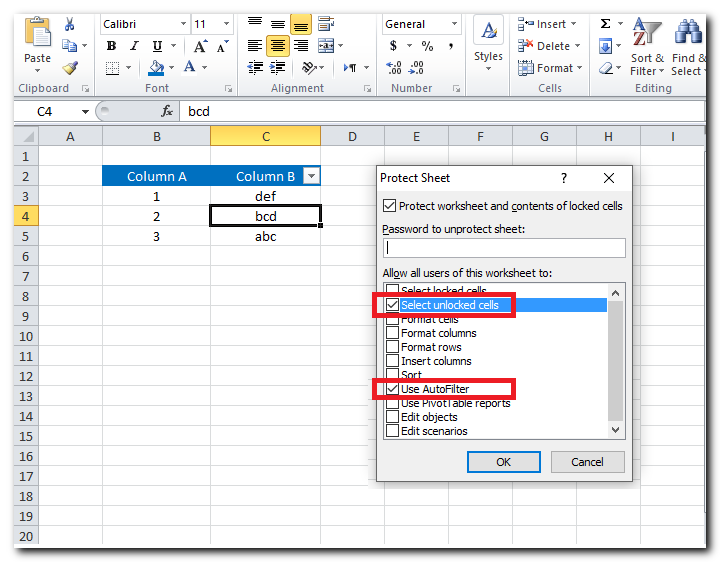The height and width of the screenshot is (562, 720).
Task: Toggle Bold formatting button
Action: click(x=111, y=46)
